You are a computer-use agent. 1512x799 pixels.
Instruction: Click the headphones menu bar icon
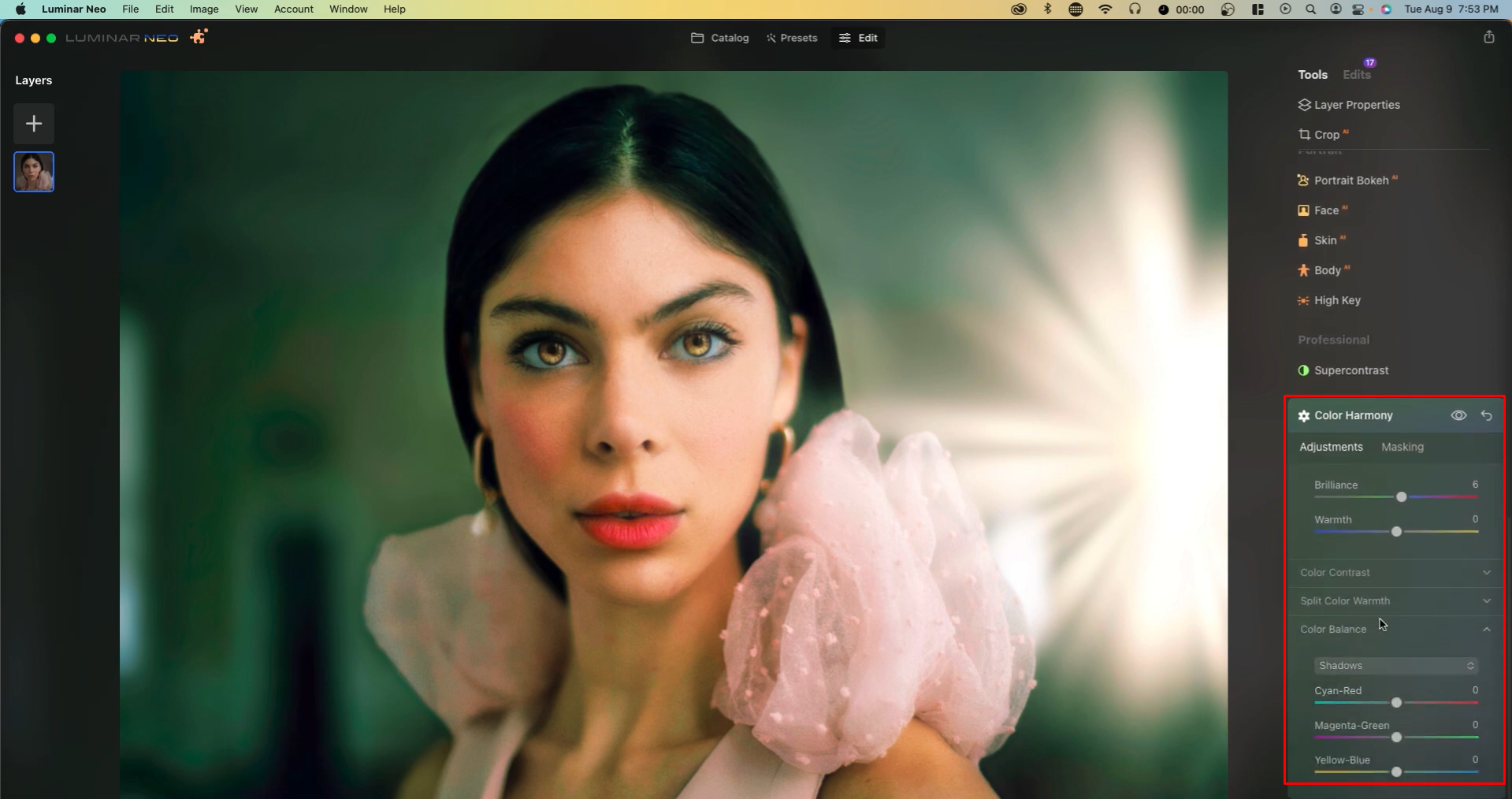[1135, 9]
